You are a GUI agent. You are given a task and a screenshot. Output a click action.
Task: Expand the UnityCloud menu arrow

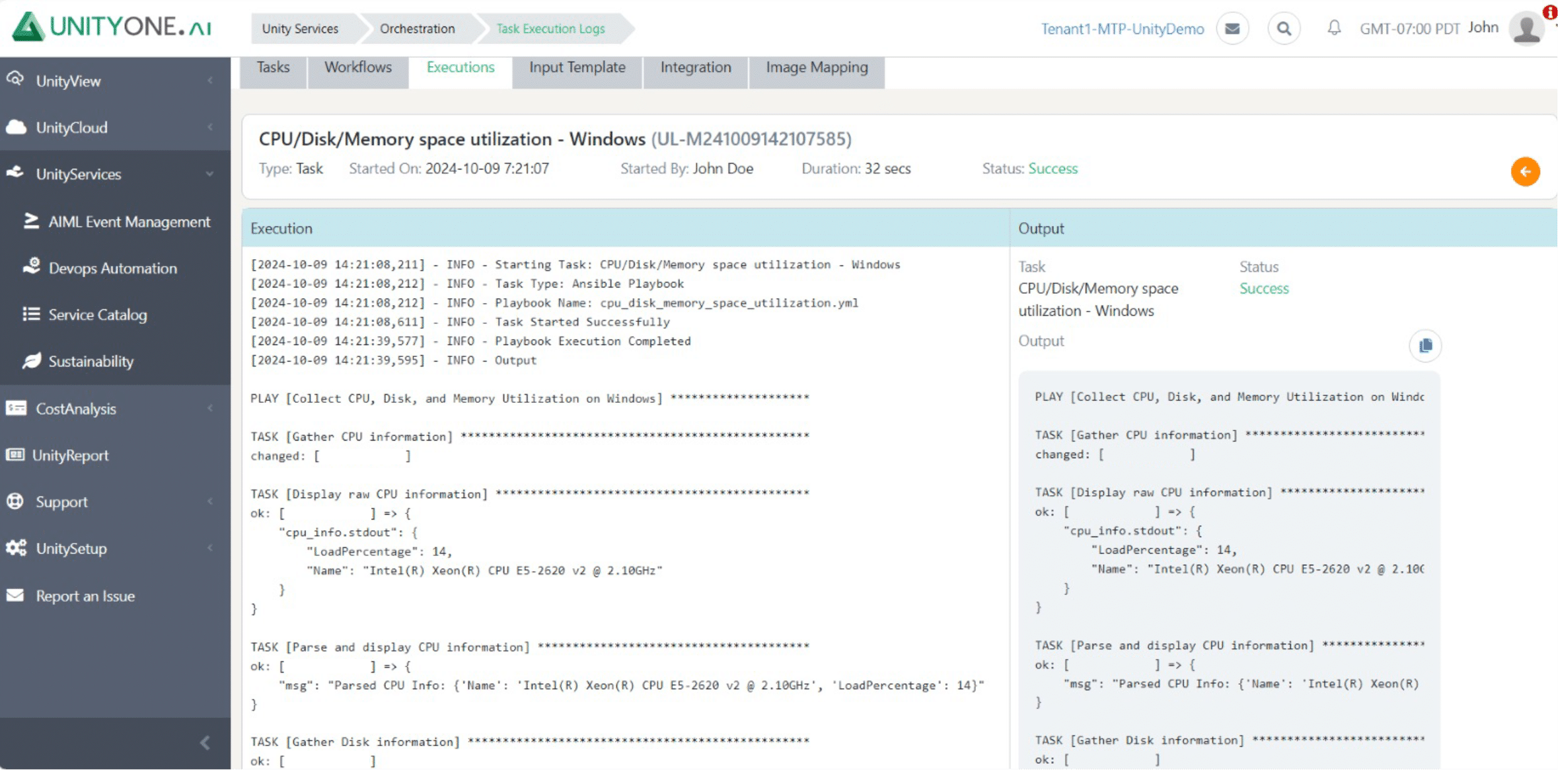pos(210,127)
